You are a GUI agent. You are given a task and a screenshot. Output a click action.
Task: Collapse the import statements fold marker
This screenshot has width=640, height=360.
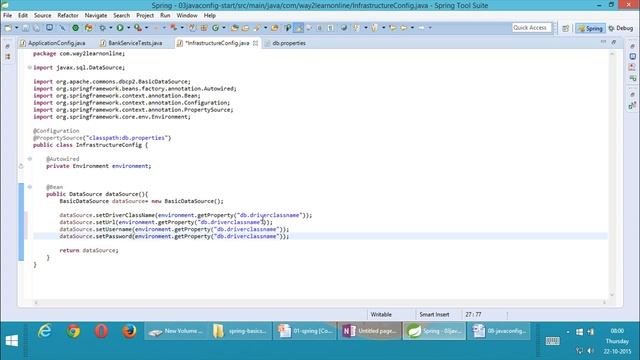click(30, 67)
